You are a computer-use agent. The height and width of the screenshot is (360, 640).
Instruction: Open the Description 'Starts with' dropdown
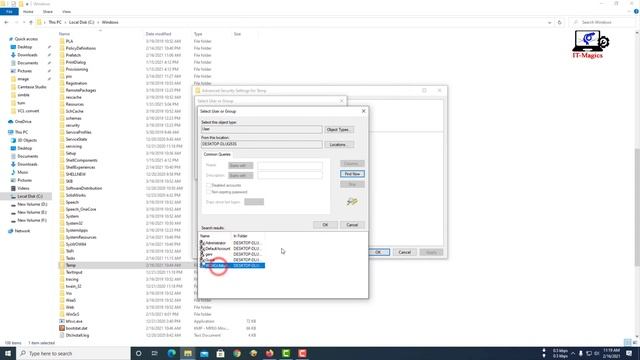point(240,176)
